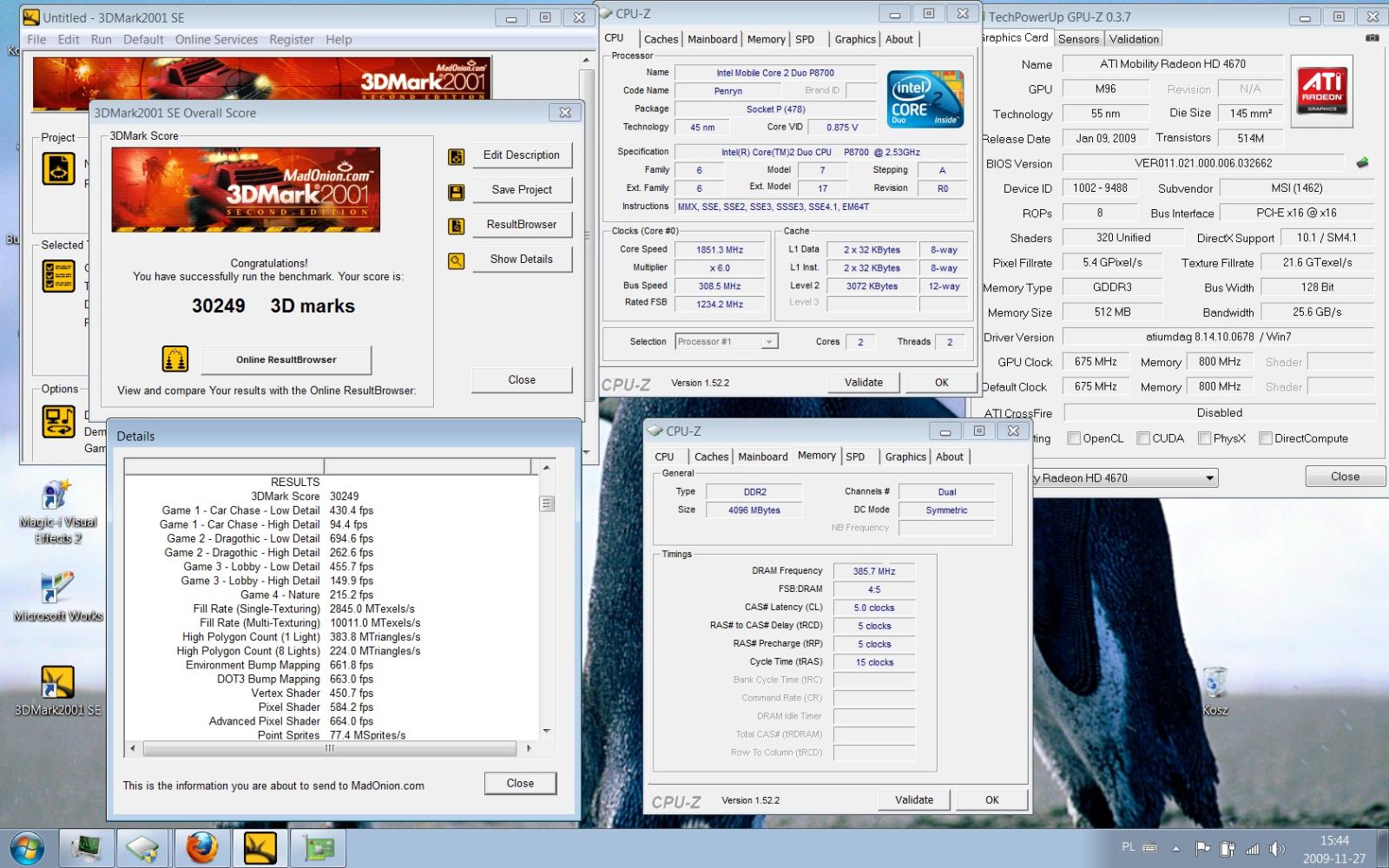Open the Help menu in 3DMark2001
Image resolution: width=1389 pixels, height=868 pixels.
point(339,39)
